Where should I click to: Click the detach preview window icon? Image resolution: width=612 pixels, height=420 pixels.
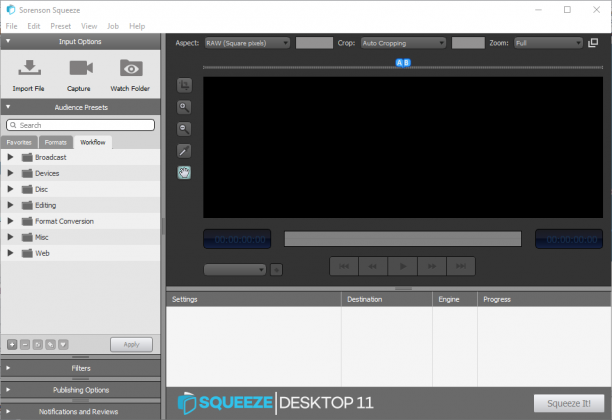[593, 43]
